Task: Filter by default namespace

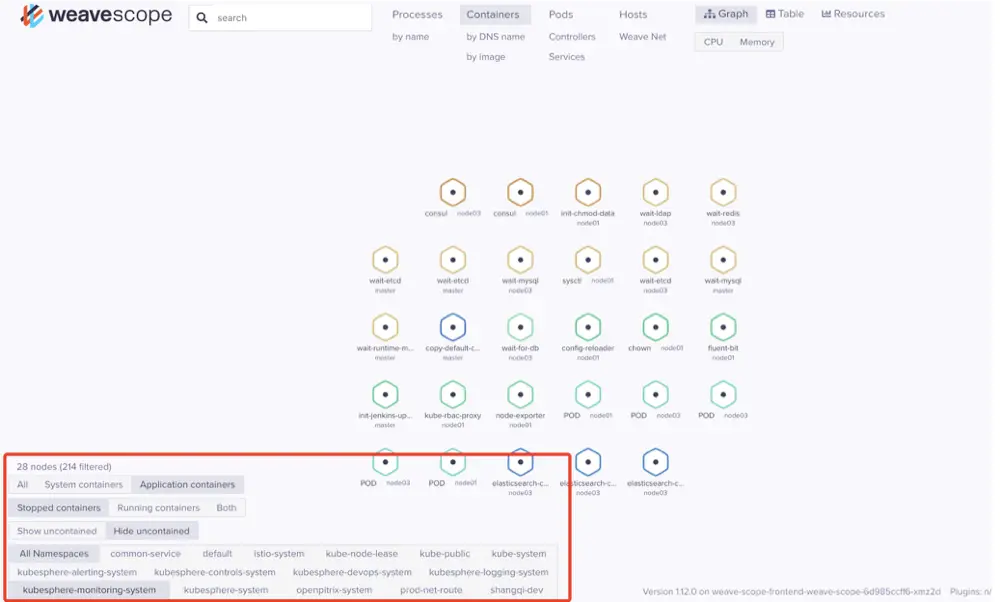Action: point(217,554)
